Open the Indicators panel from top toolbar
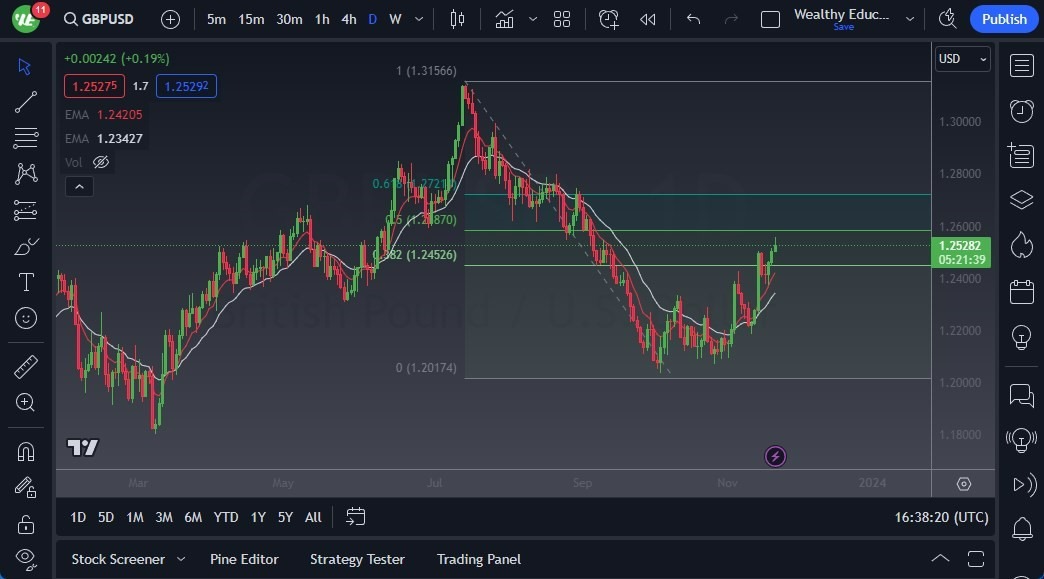 click(x=504, y=18)
